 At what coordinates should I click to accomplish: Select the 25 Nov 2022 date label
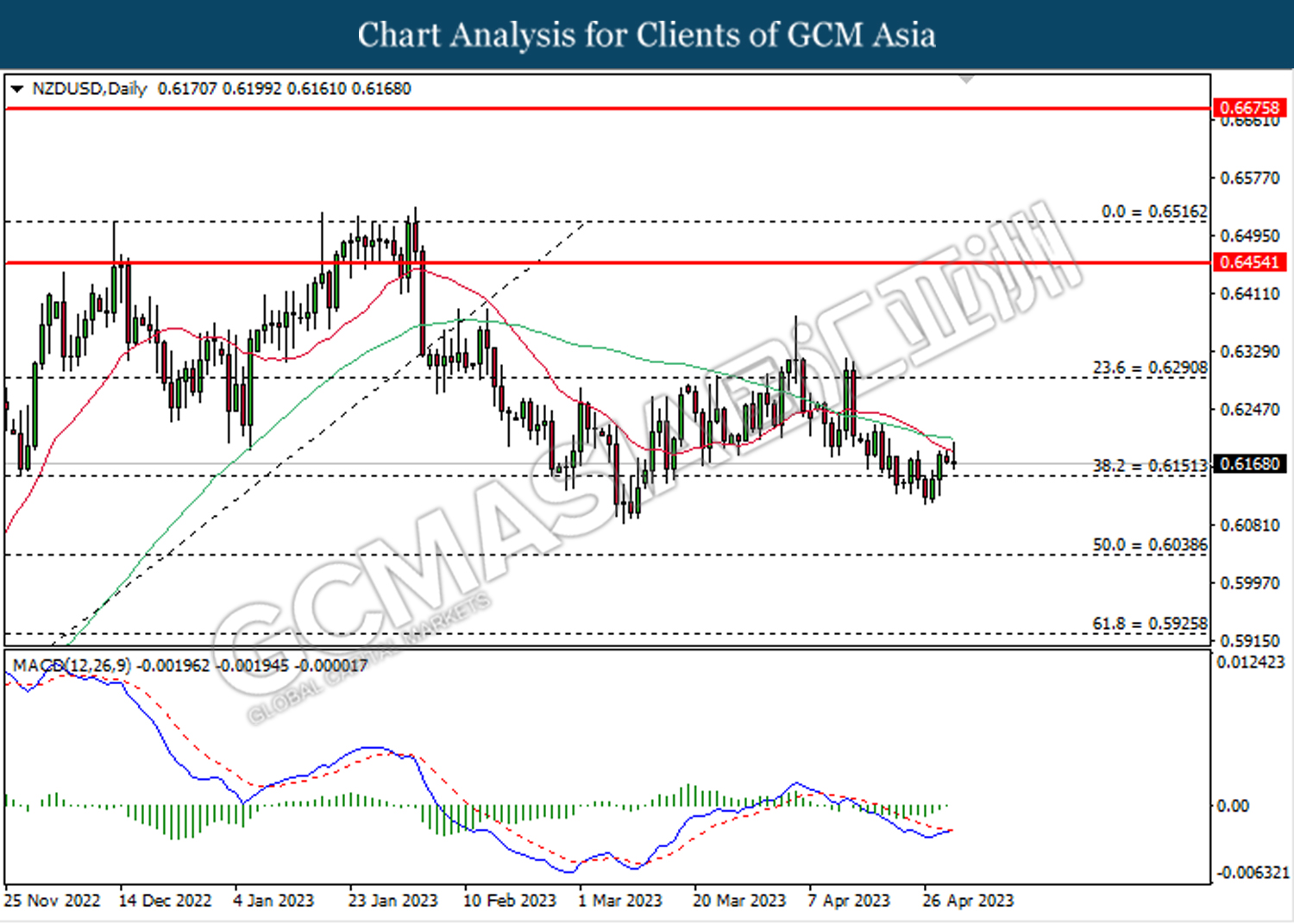[x=53, y=901]
